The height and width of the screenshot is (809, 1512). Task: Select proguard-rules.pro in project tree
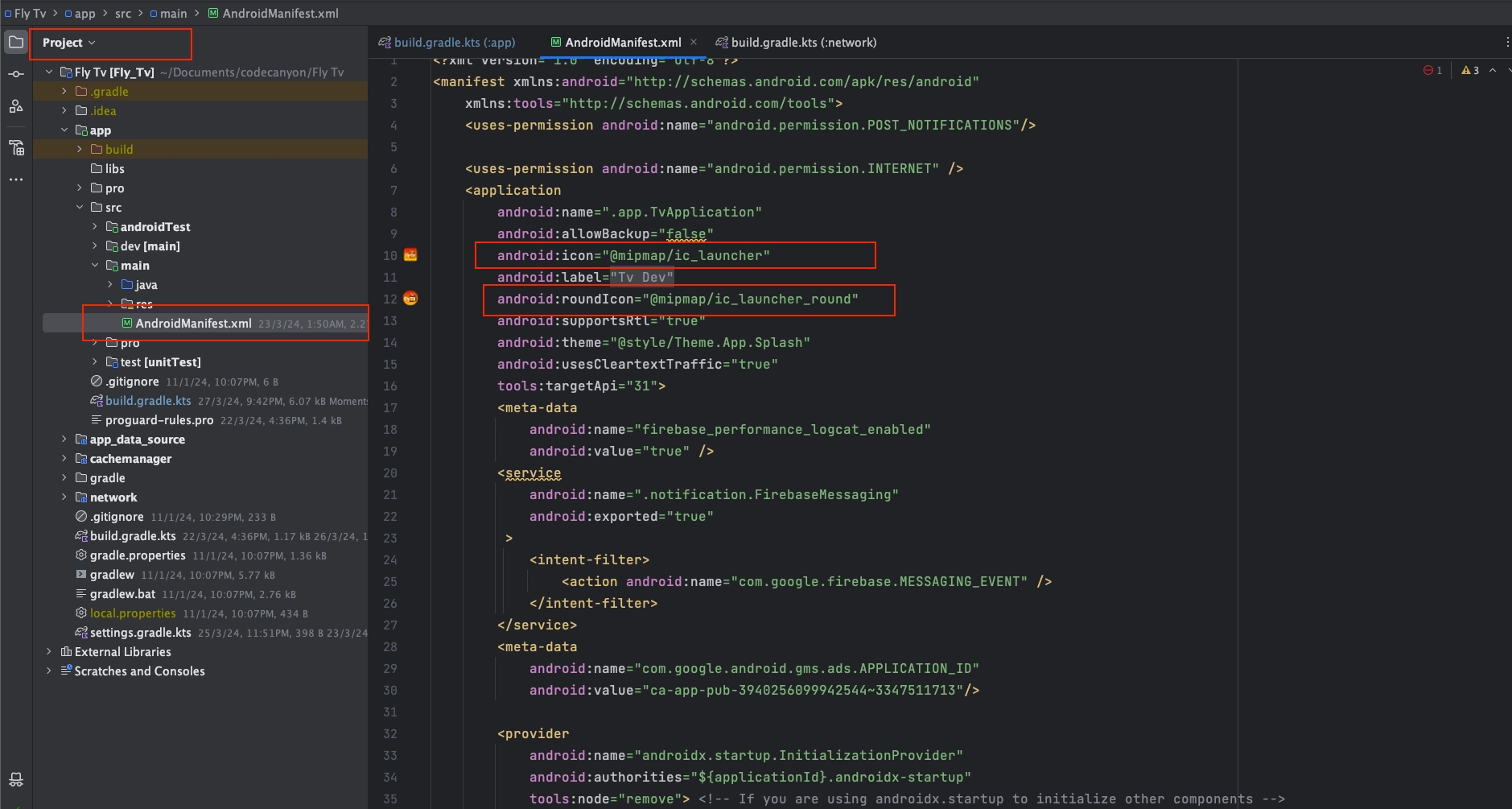click(x=159, y=420)
